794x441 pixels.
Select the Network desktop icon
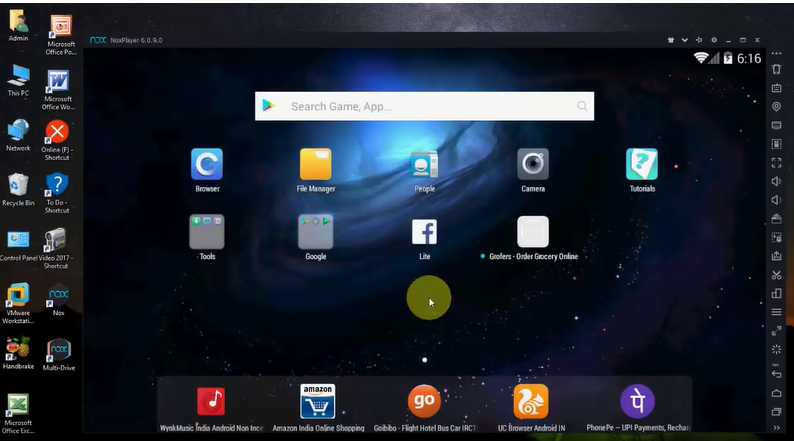point(18,135)
